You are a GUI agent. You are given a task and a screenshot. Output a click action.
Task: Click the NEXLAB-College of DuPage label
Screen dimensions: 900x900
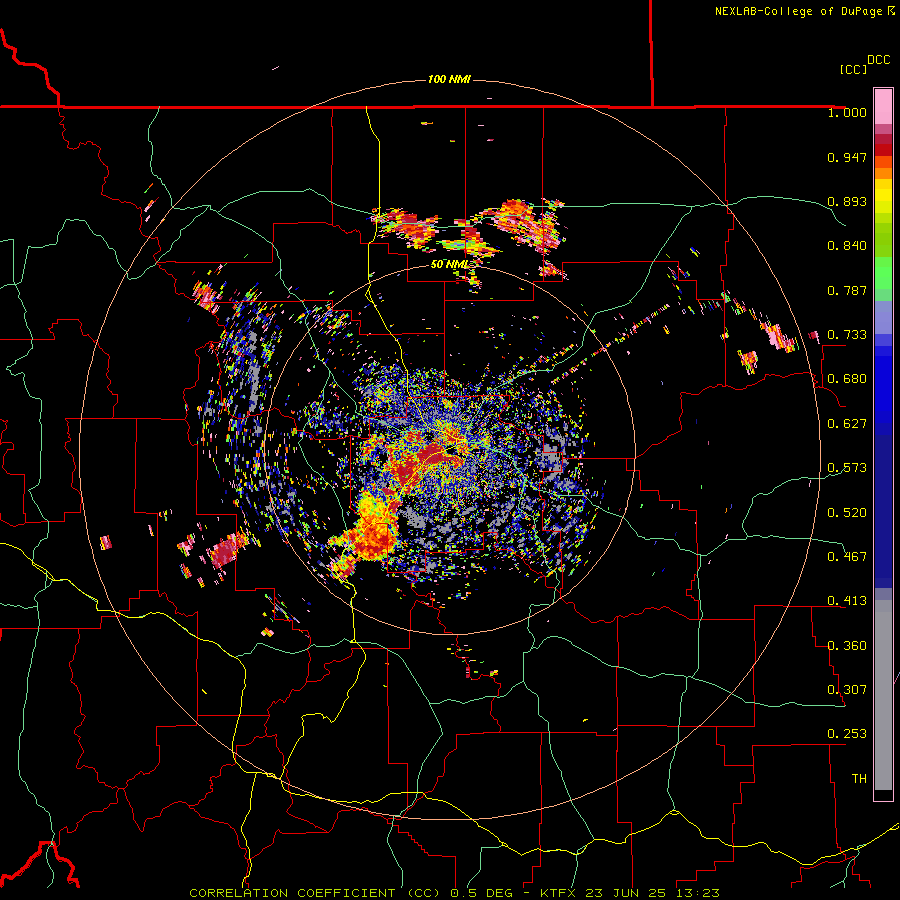798,11
